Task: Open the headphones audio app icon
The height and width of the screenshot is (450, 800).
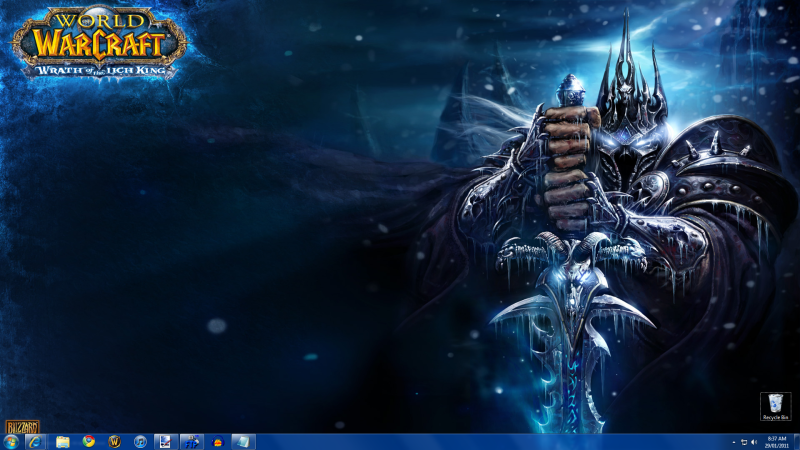Action: [217, 442]
